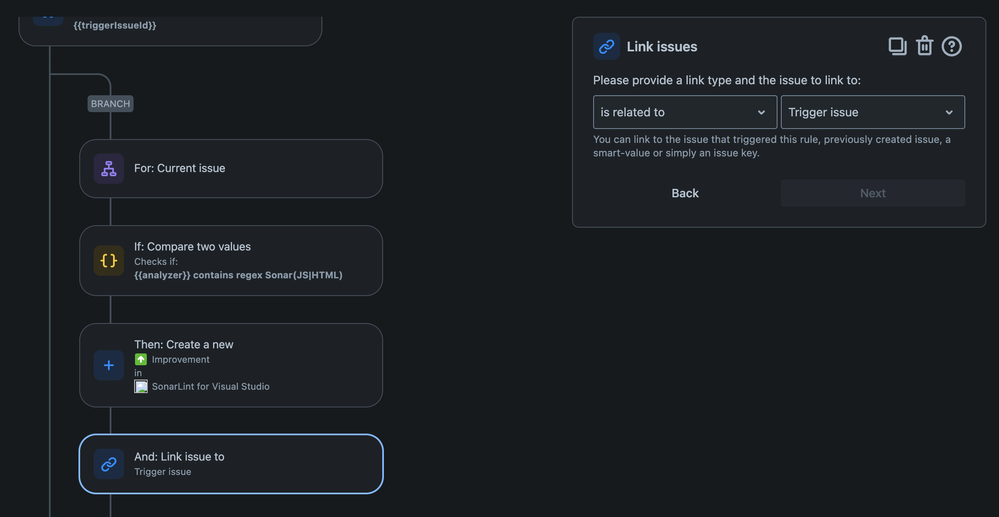Click the green Improvement issue type icon
Viewport: 999px width, 517px height.
click(141, 360)
